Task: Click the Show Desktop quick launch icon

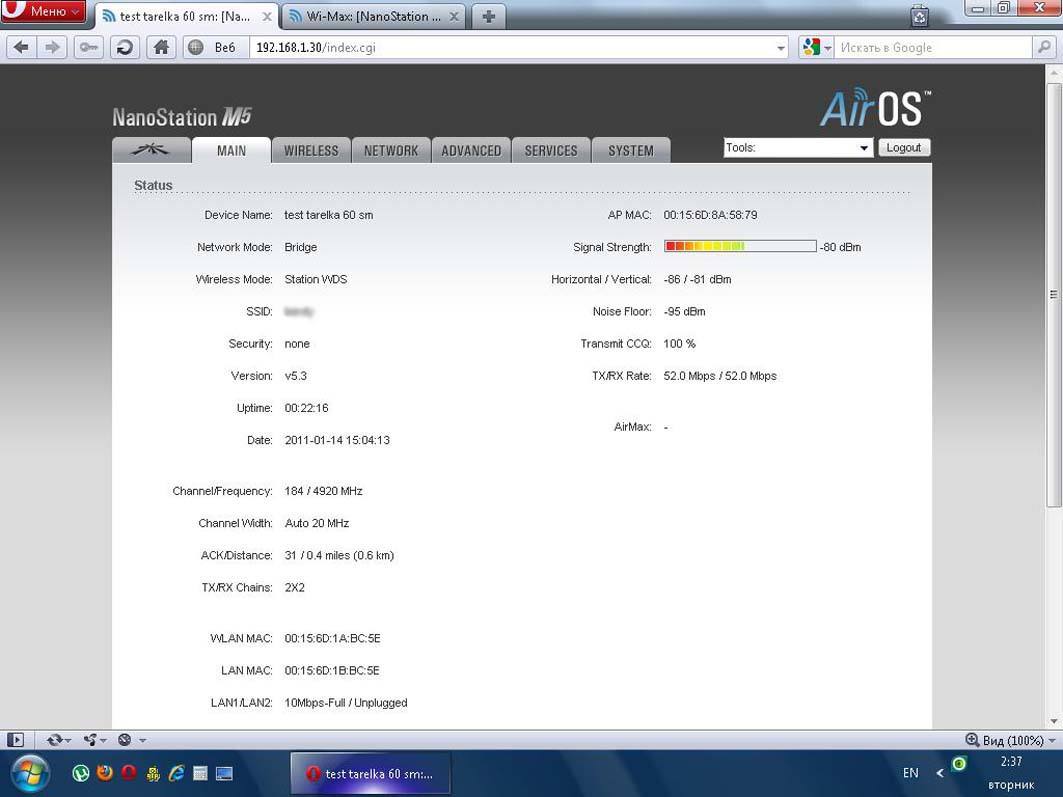Action: (224, 773)
